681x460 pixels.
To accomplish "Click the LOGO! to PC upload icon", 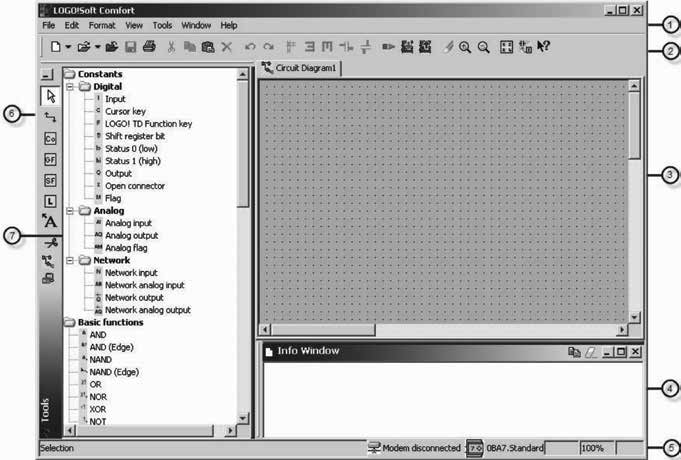I will (x=425, y=46).
